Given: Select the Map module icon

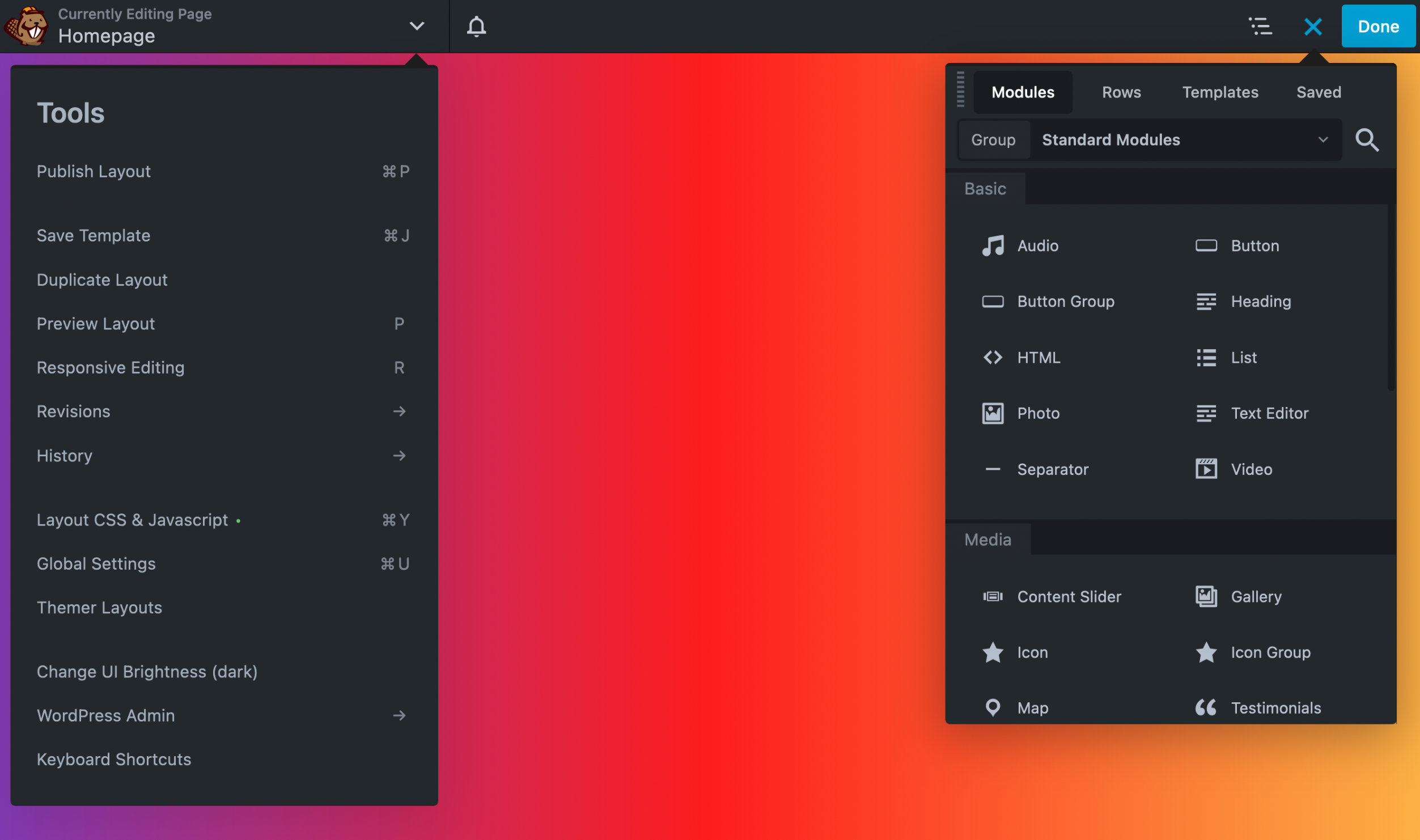Looking at the screenshot, I should 992,707.
